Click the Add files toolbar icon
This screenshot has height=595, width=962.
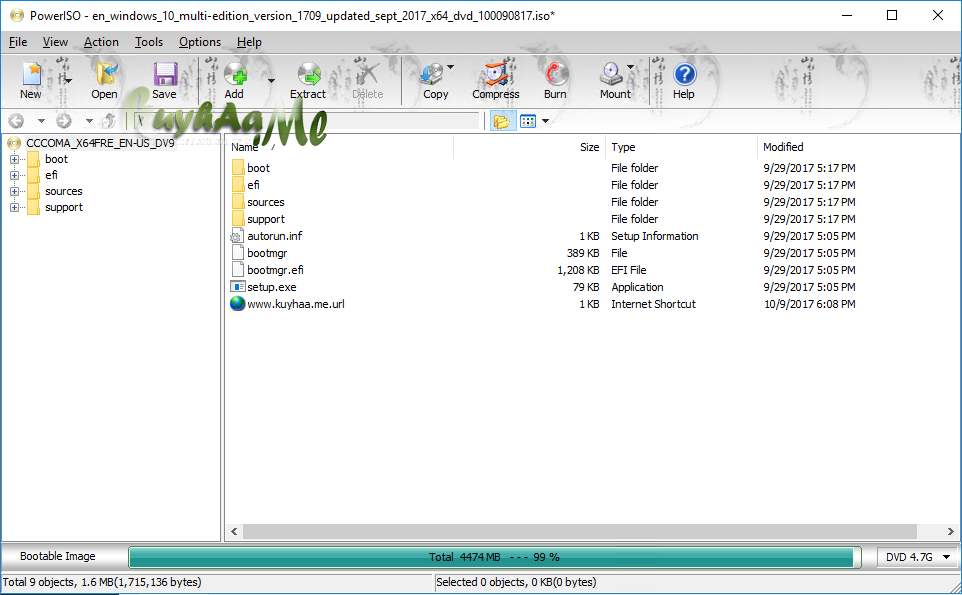[x=235, y=74]
